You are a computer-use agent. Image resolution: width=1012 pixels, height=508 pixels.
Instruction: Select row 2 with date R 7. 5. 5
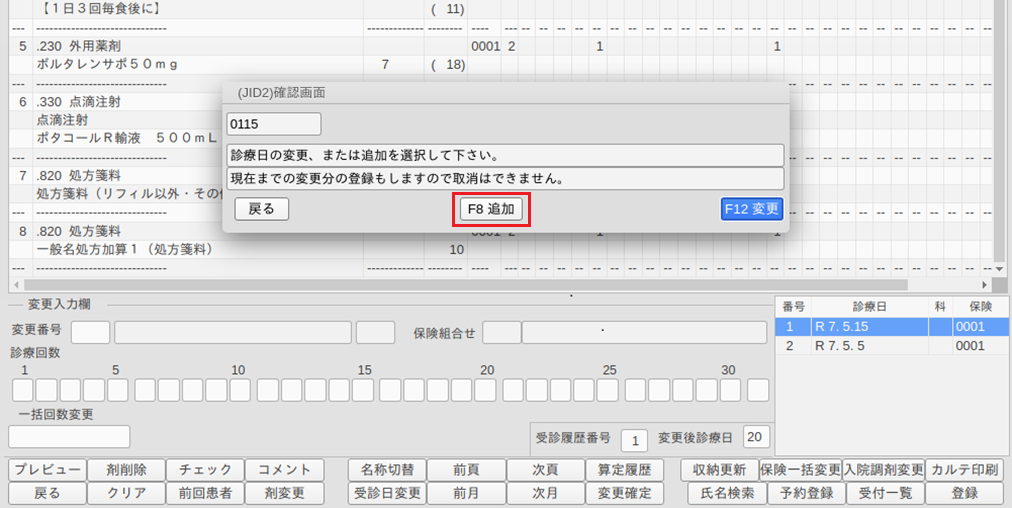click(892, 346)
